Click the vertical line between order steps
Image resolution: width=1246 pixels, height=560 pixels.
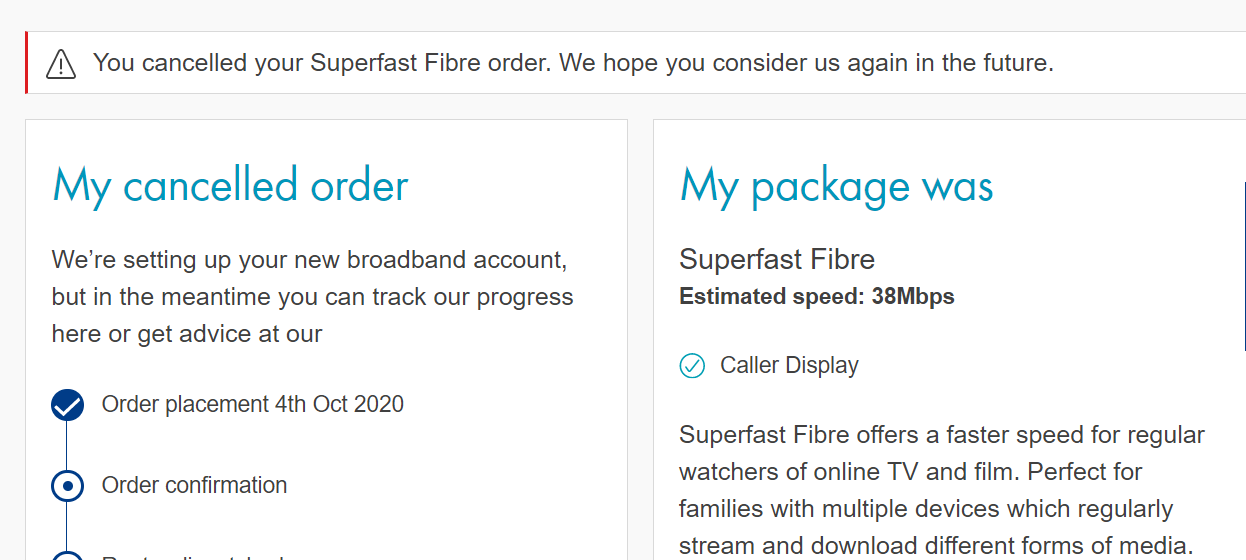[67, 446]
